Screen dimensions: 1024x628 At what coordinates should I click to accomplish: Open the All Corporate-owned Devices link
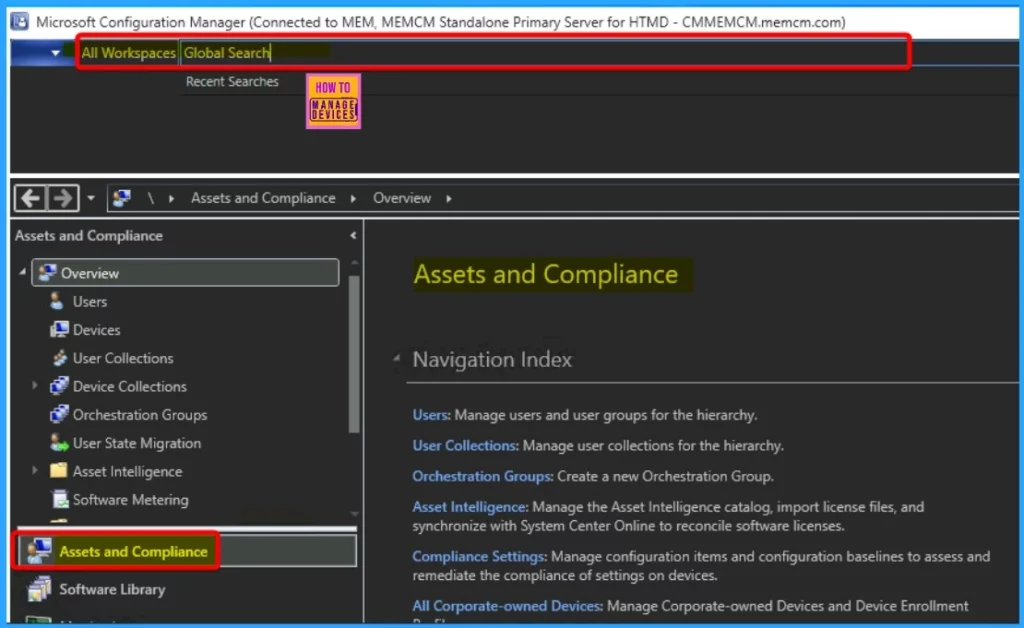tap(506, 606)
